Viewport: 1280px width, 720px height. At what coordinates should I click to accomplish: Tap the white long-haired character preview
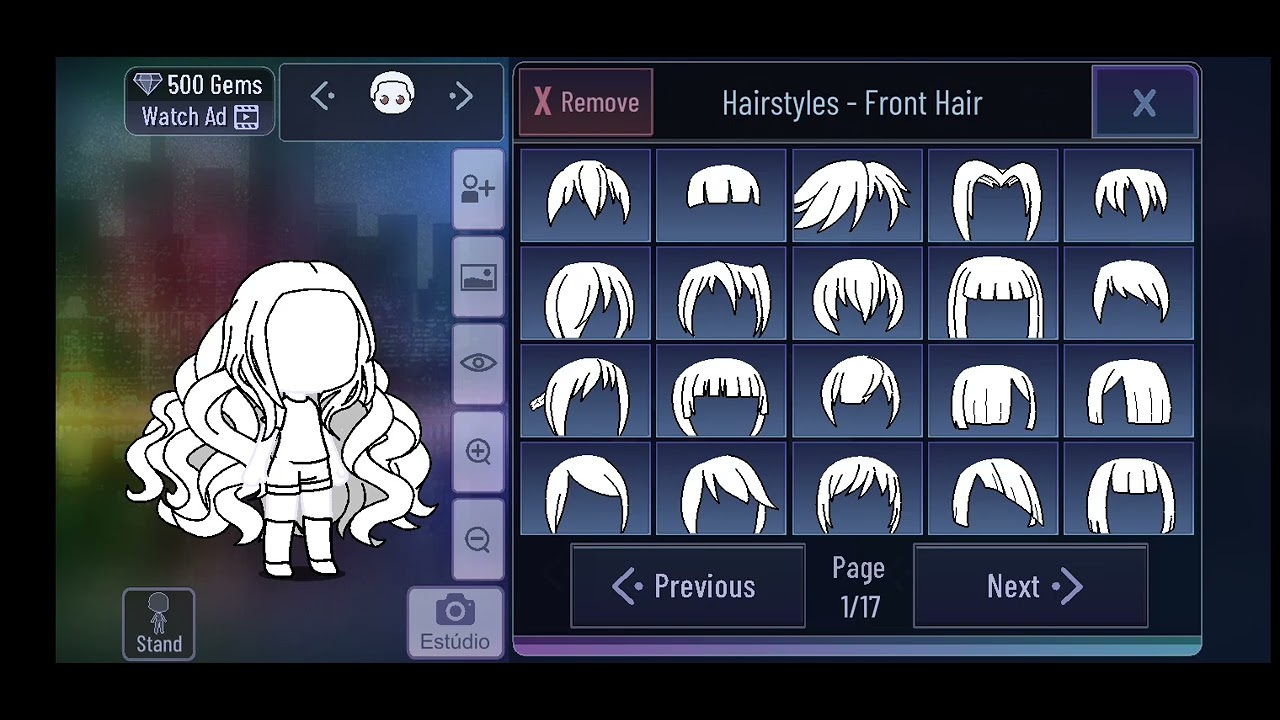(282, 420)
